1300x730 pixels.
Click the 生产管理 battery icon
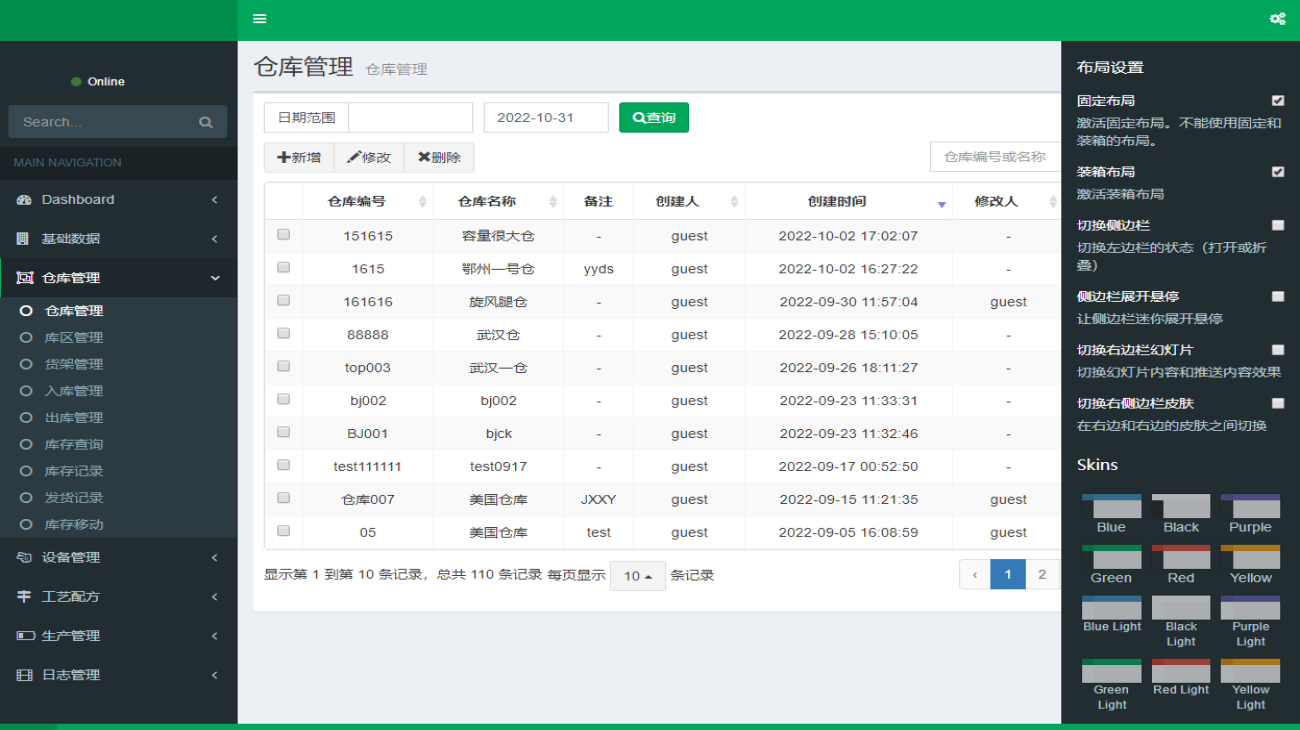25,636
